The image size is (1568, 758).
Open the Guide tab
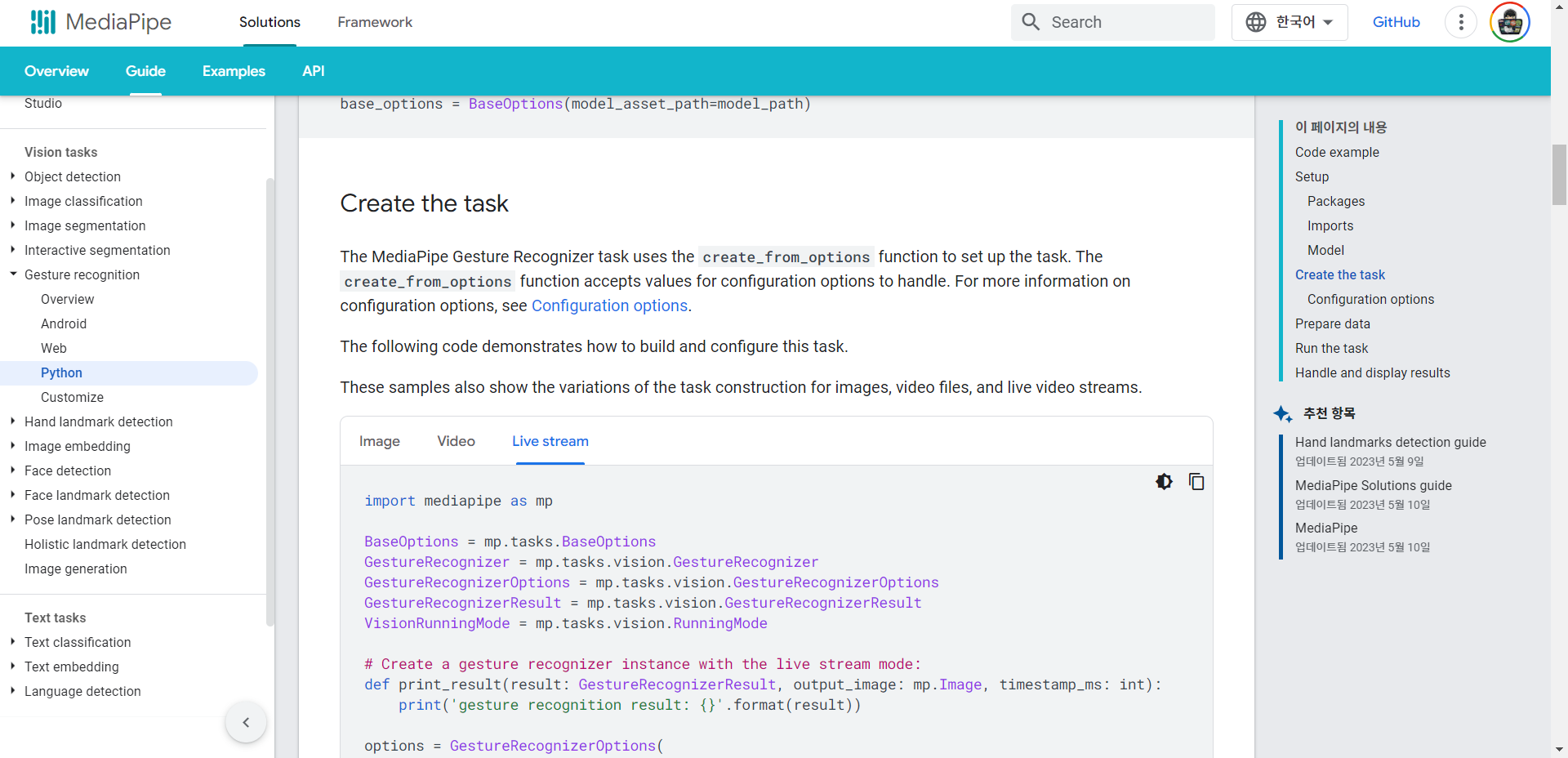pyautogui.click(x=145, y=71)
